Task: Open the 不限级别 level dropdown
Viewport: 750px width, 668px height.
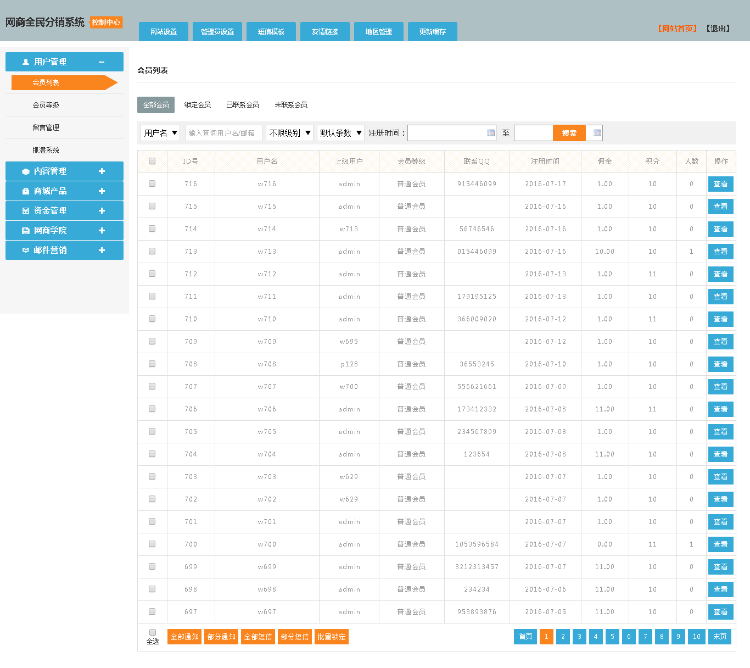Action: [290, 132]
